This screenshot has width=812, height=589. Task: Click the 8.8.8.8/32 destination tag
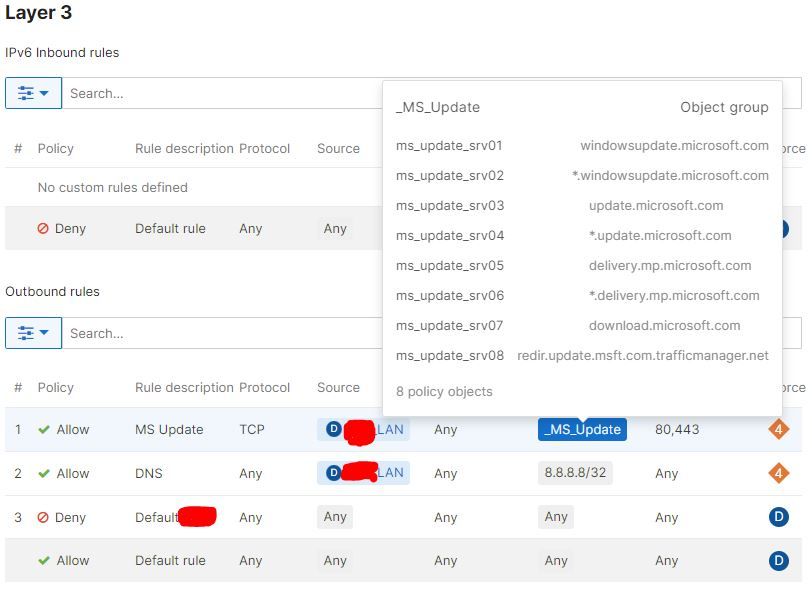575,473
